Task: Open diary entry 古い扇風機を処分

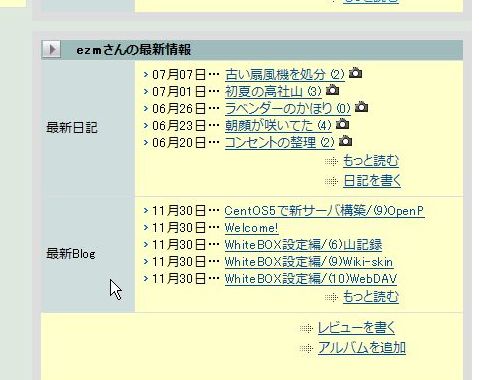Action: 285,75
